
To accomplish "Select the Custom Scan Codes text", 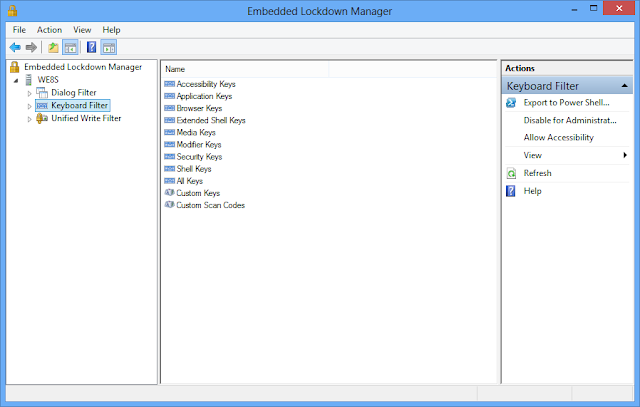I will tap(211, 205).
